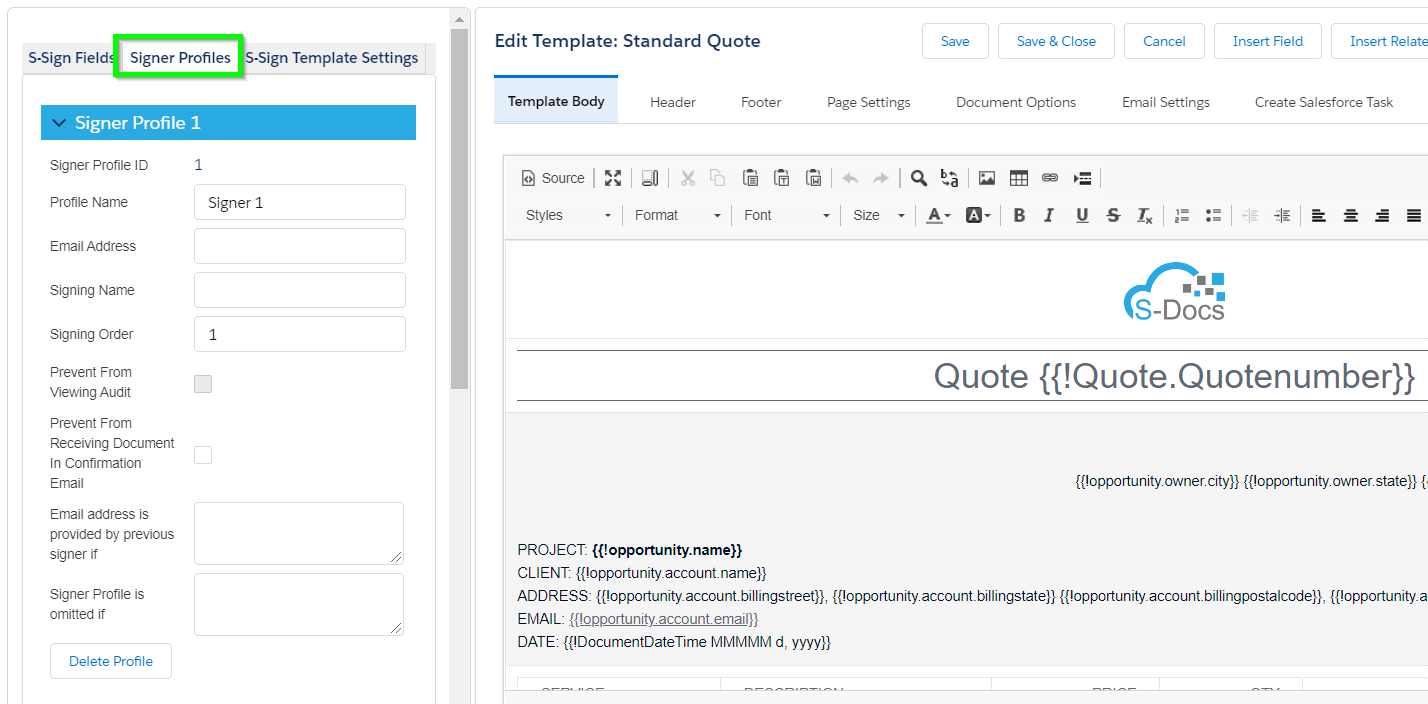Apply strikethrough formatting

point(1114,215)
